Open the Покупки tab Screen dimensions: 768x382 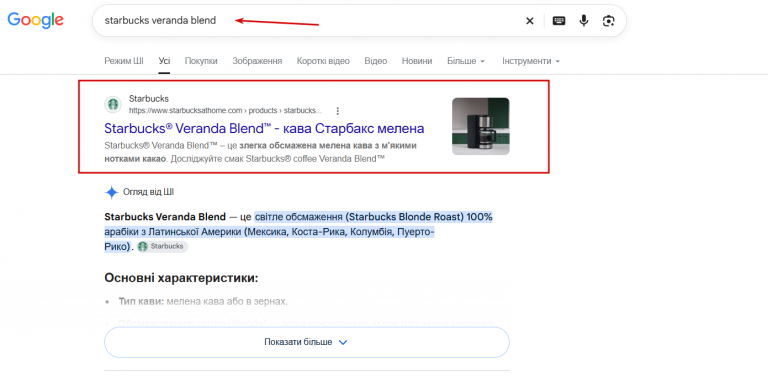tap(201, 61)
